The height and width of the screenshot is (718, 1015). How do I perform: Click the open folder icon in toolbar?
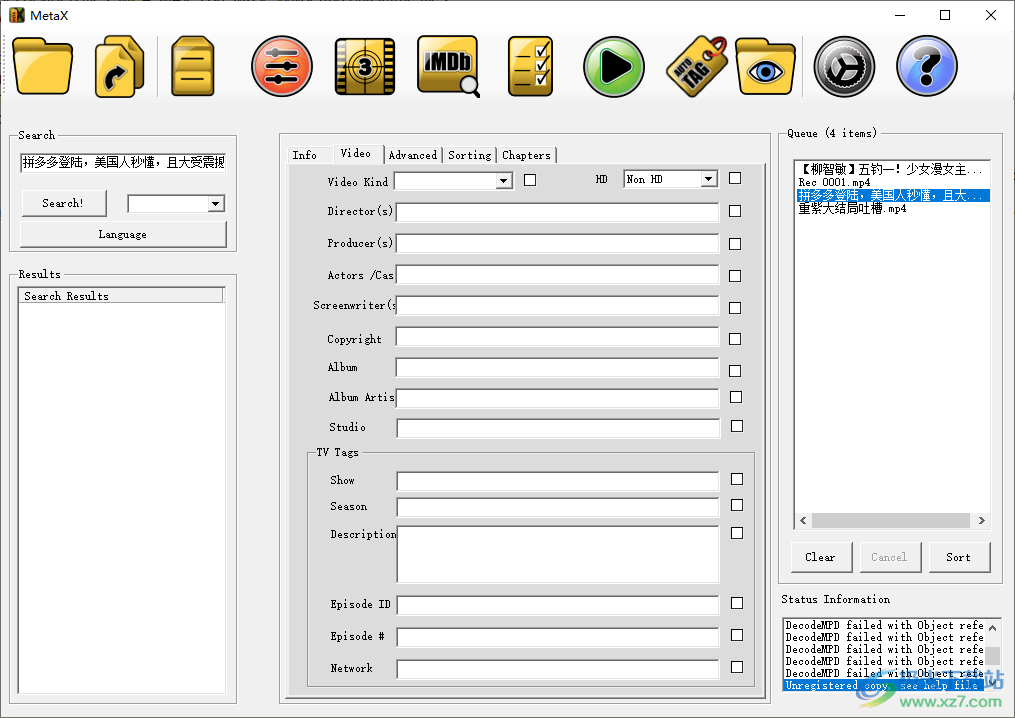click(x=42, y=66)
